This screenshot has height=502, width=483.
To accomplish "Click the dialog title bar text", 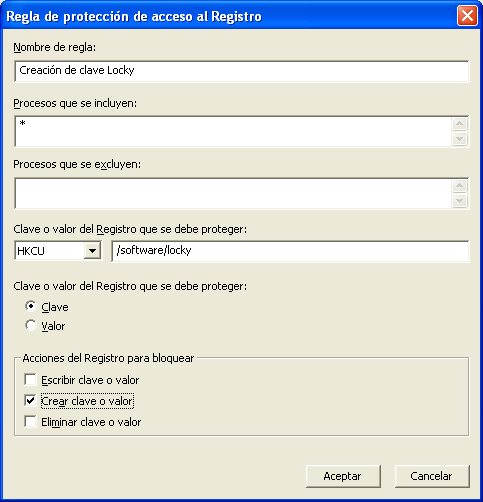I will (134, 17).
